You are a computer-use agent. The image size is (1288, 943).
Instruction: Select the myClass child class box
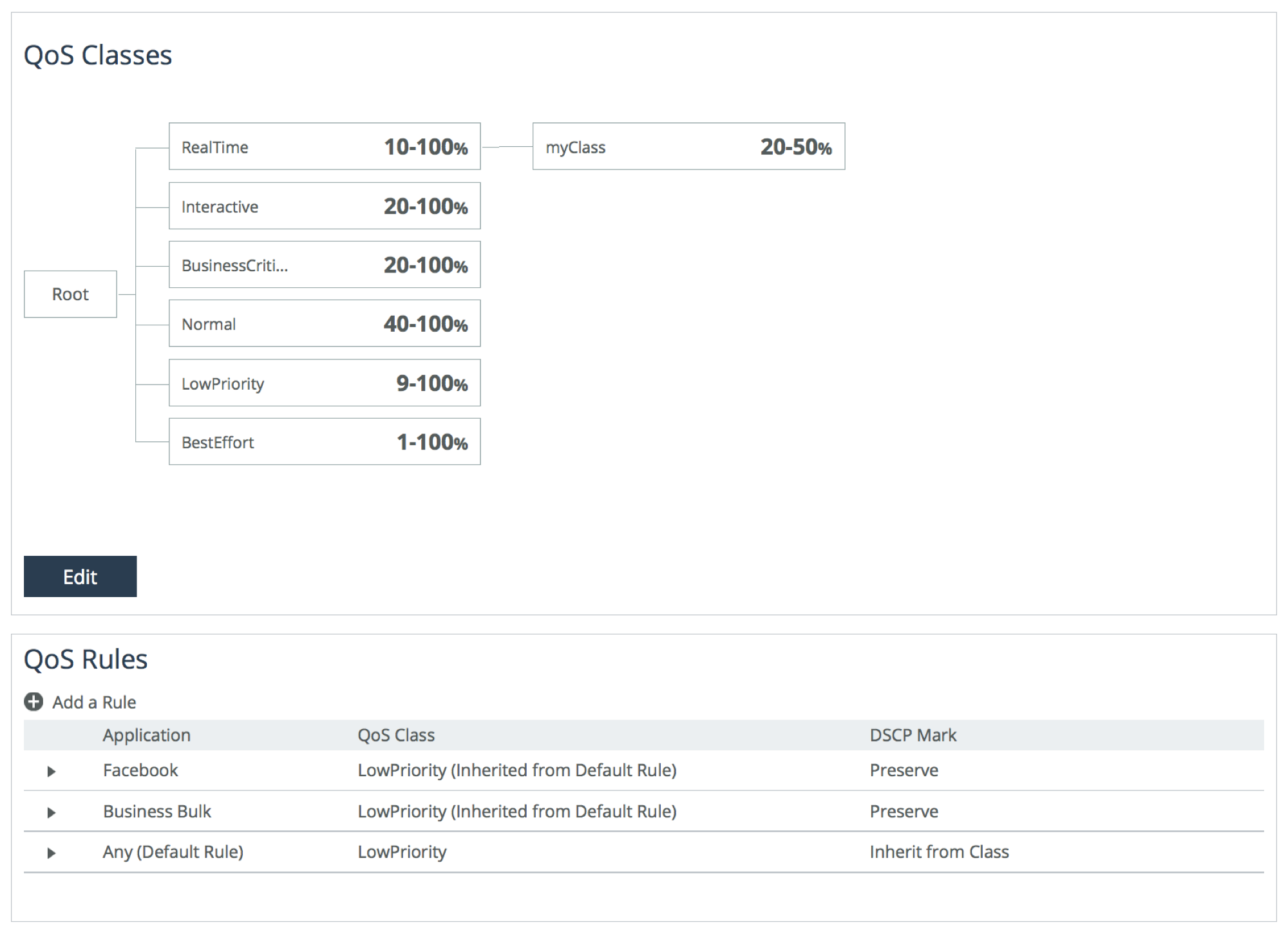pyautogui.click(x=688, y=147)
